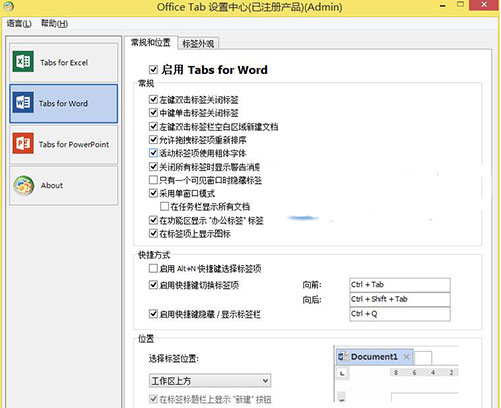Screen dimensions: 501x408
Task: Toggle 启用快捷键隐藏/显示标签栏 checkbox
Action: pyautogui.click(x=153, y=314)
